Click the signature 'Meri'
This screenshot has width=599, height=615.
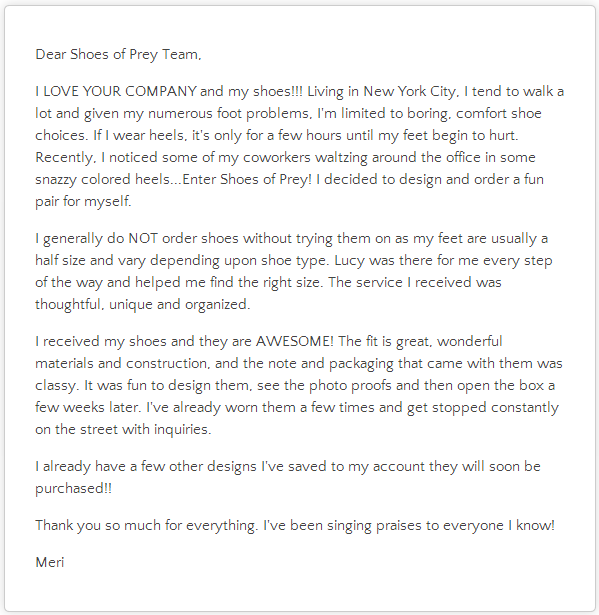point(50,562)
